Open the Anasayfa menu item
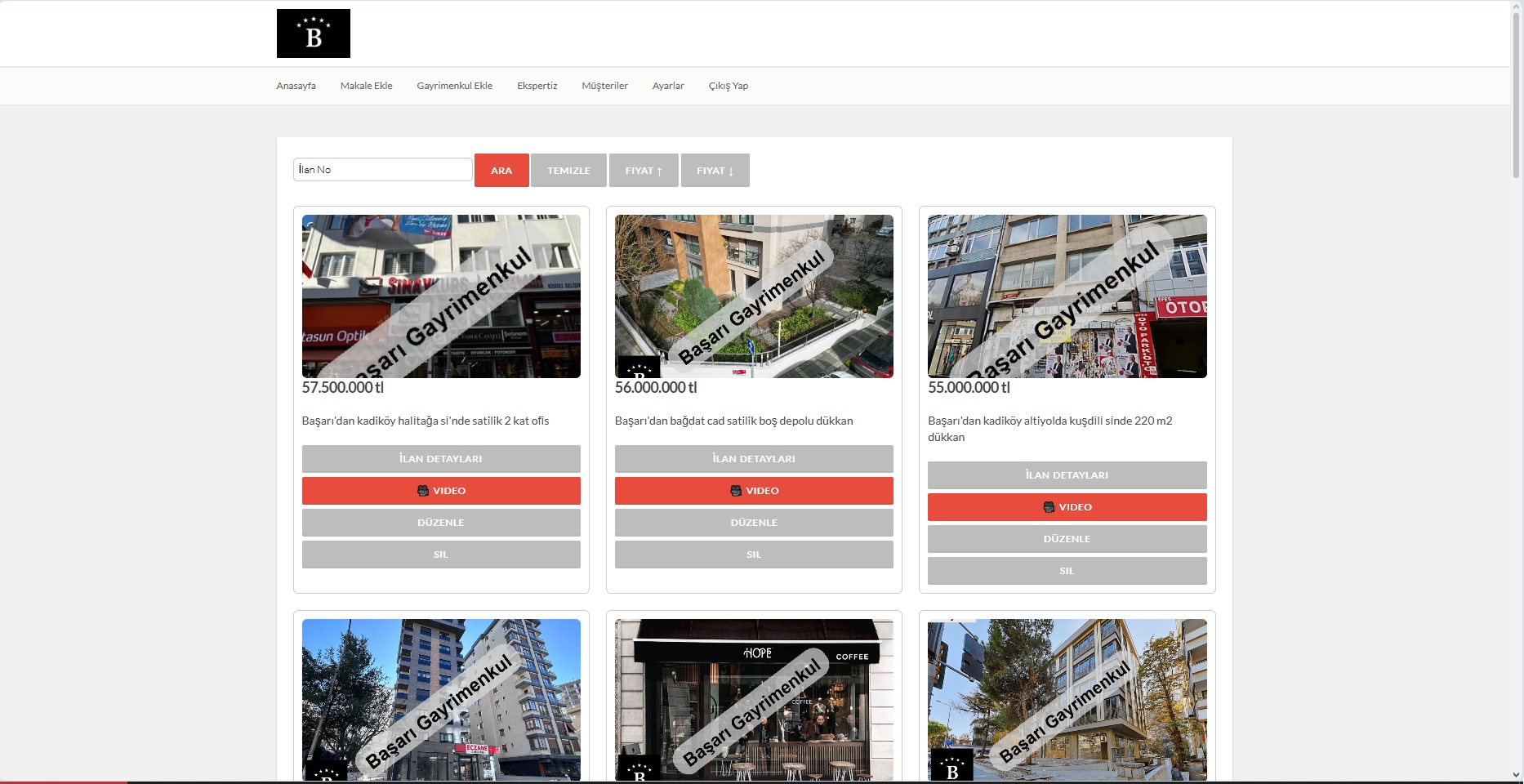Screen dimensions: 1524x784 point(296,86)
